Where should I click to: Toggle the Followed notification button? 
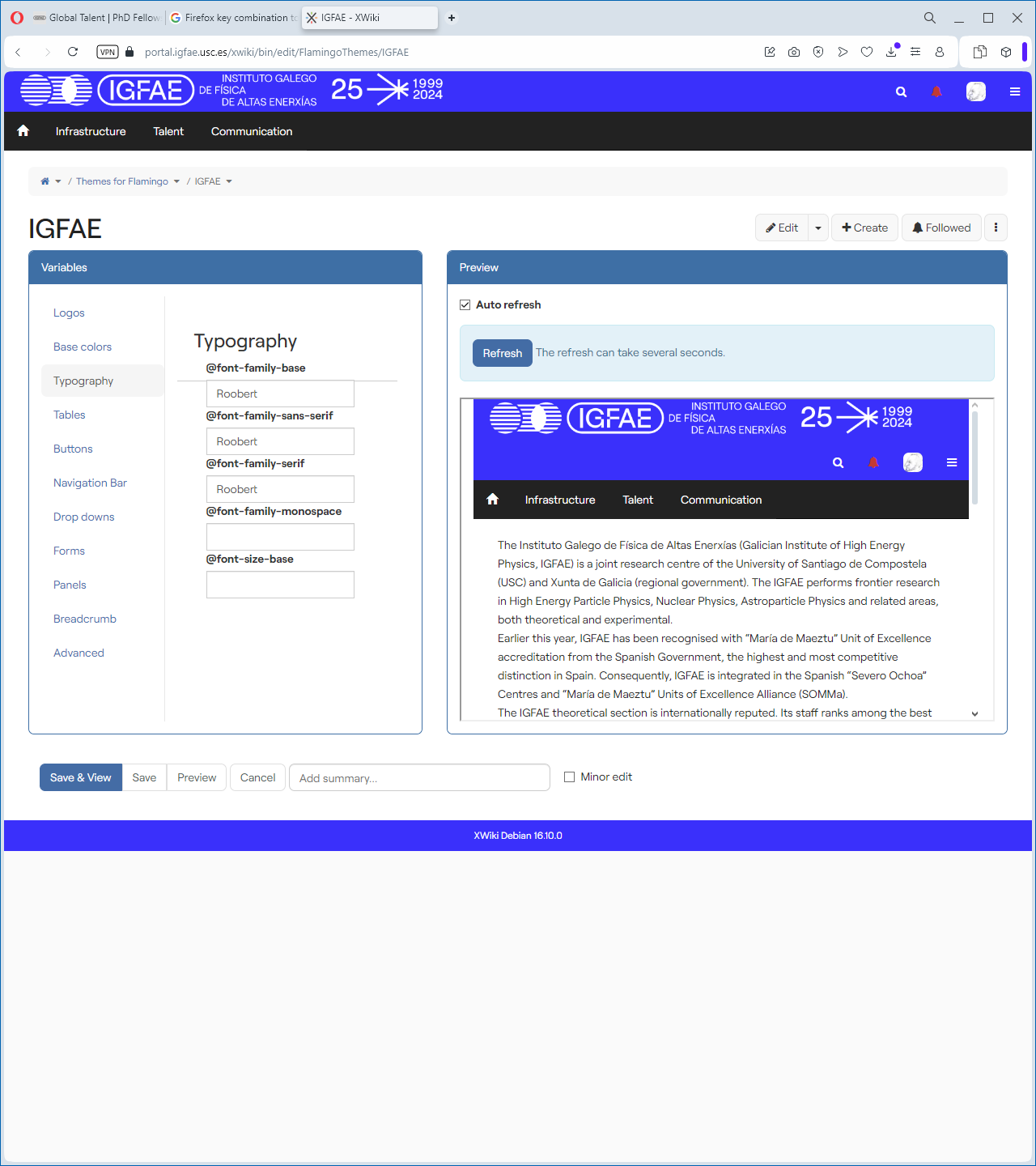point(941,228)
